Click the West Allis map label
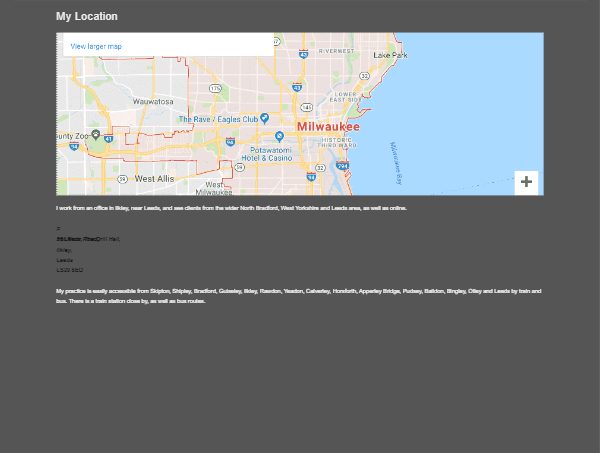 tap(154, 179)
